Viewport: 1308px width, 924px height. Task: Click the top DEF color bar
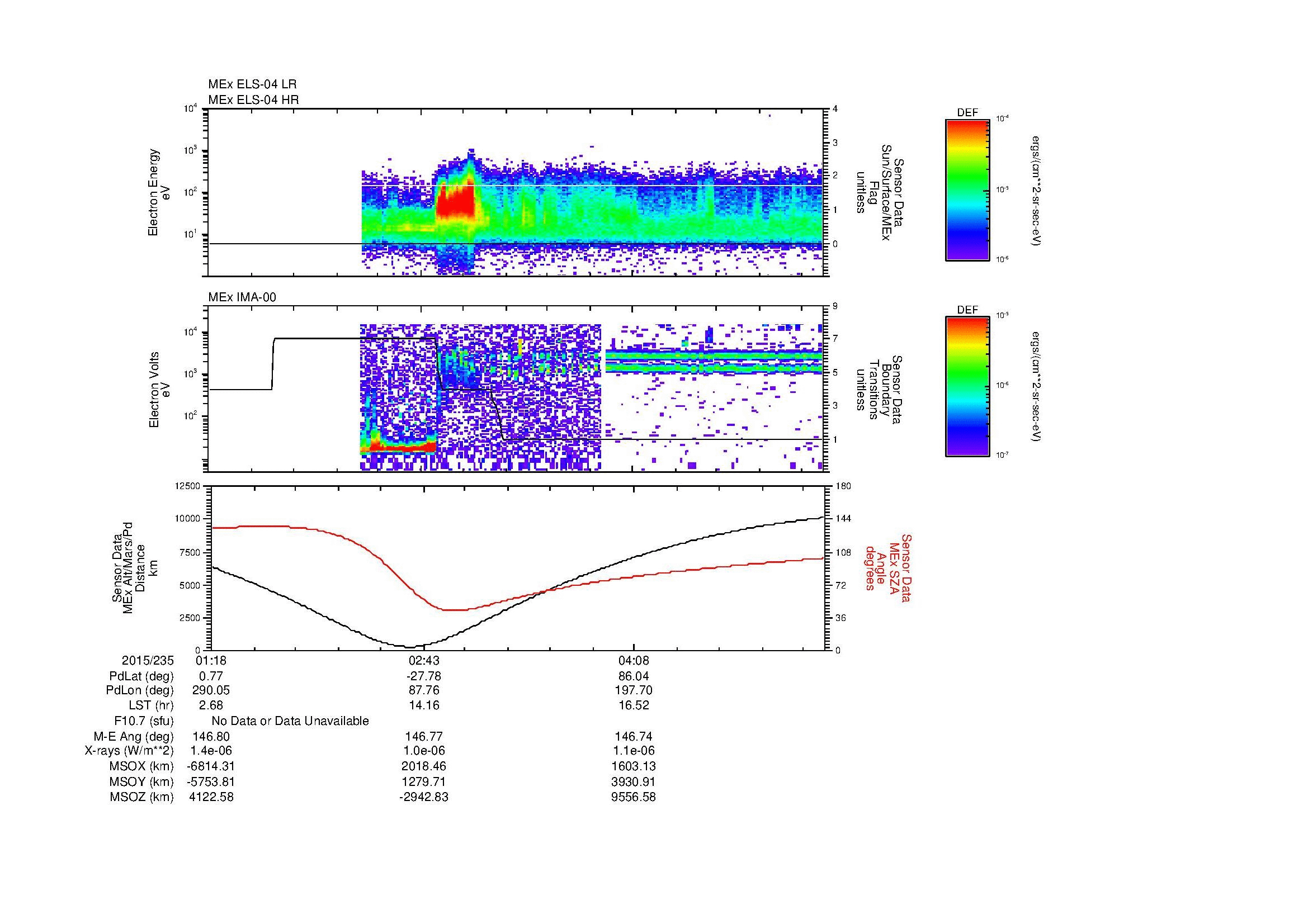967,189
